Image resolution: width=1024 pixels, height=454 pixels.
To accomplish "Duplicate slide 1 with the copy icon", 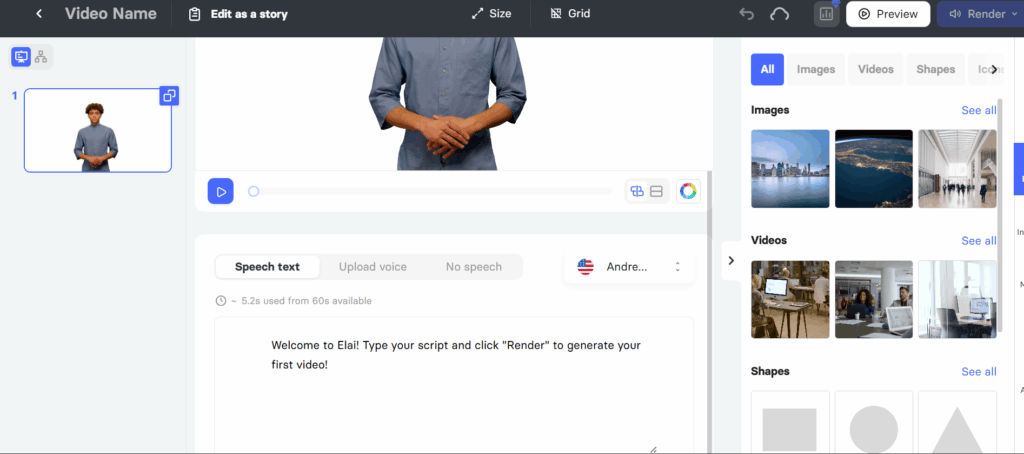I will pyautogui.click(x=169, y=96).
